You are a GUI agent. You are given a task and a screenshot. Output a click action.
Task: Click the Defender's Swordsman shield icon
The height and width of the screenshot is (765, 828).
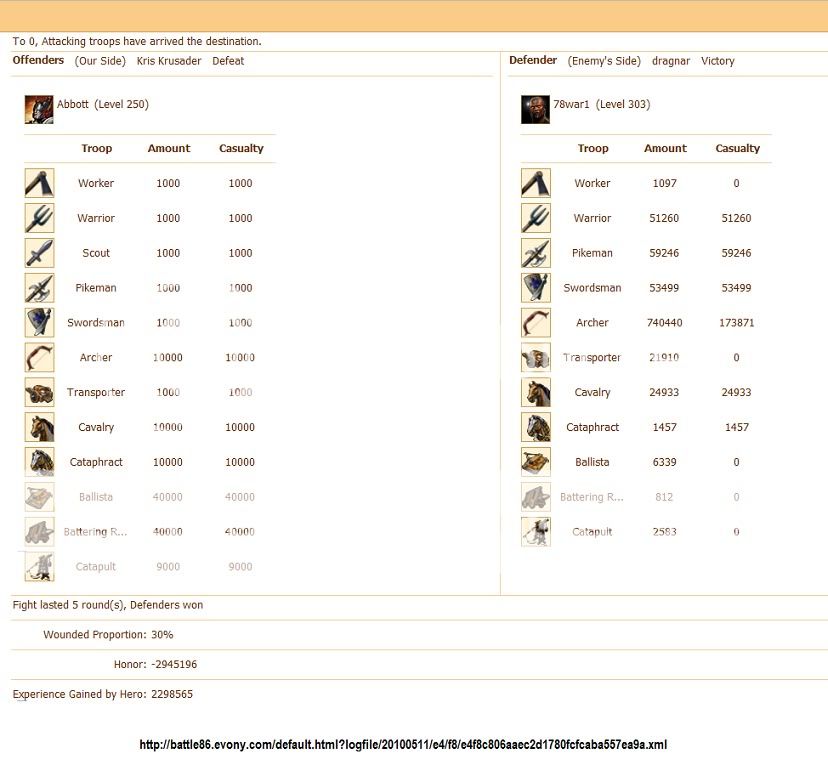[x=535, y=288]
